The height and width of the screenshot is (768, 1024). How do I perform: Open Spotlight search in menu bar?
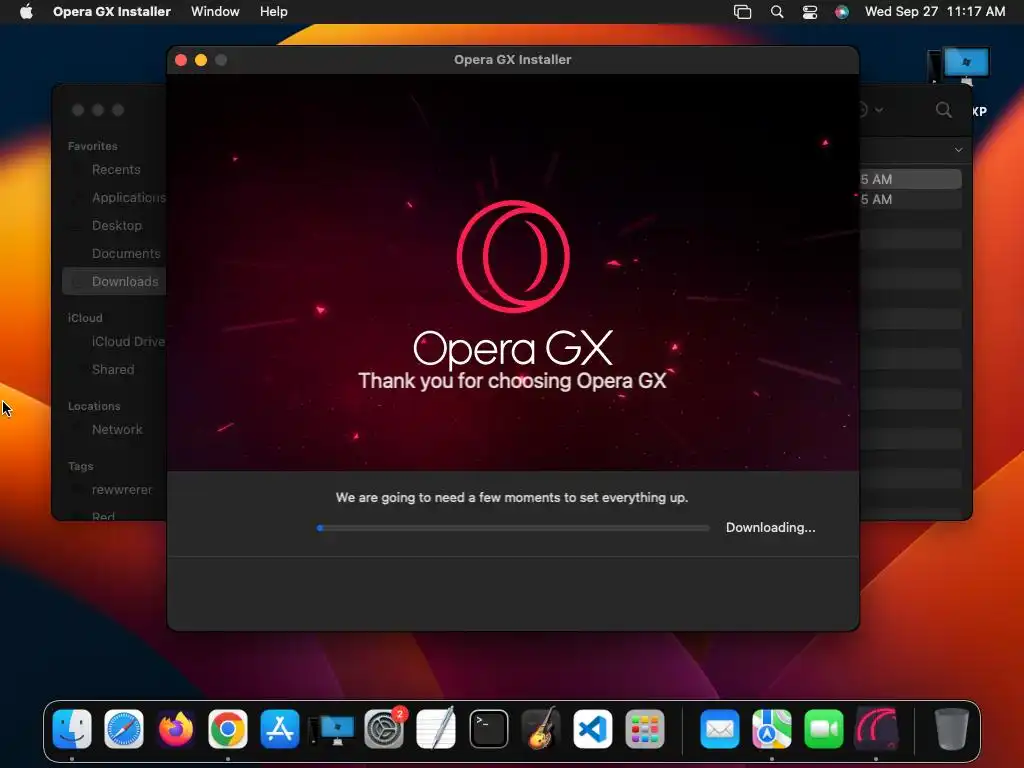pos(776,12)
